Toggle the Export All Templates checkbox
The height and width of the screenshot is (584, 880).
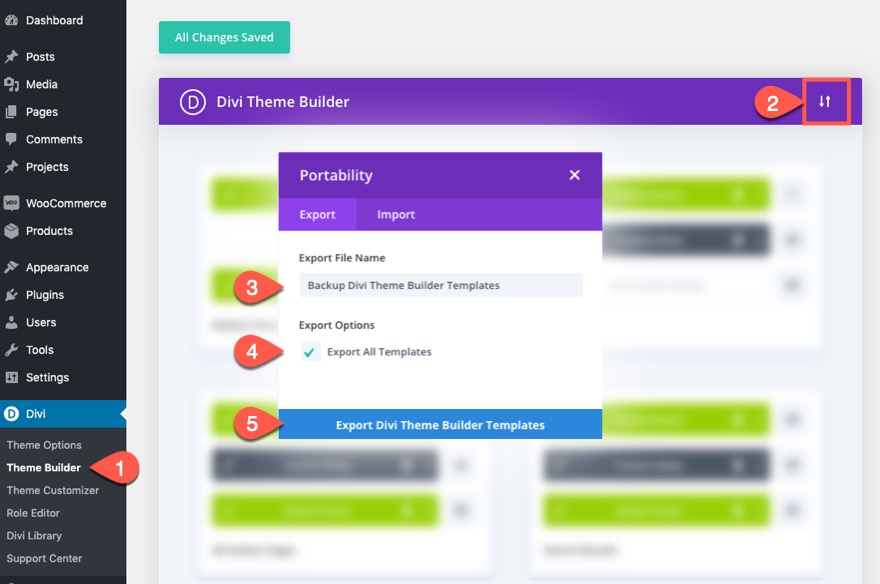click(x=310, y=352)
